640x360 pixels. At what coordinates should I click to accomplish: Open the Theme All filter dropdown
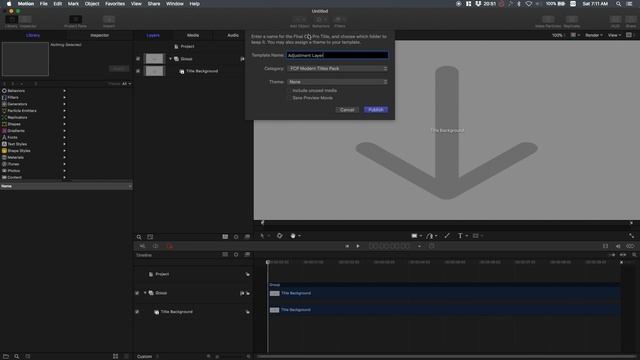(x=126, y=84)
